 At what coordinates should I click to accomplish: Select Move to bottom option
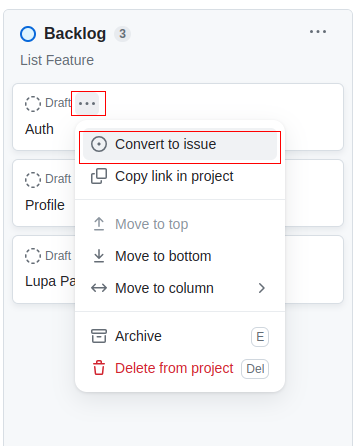pyautogui.click(x=180, y=256)
